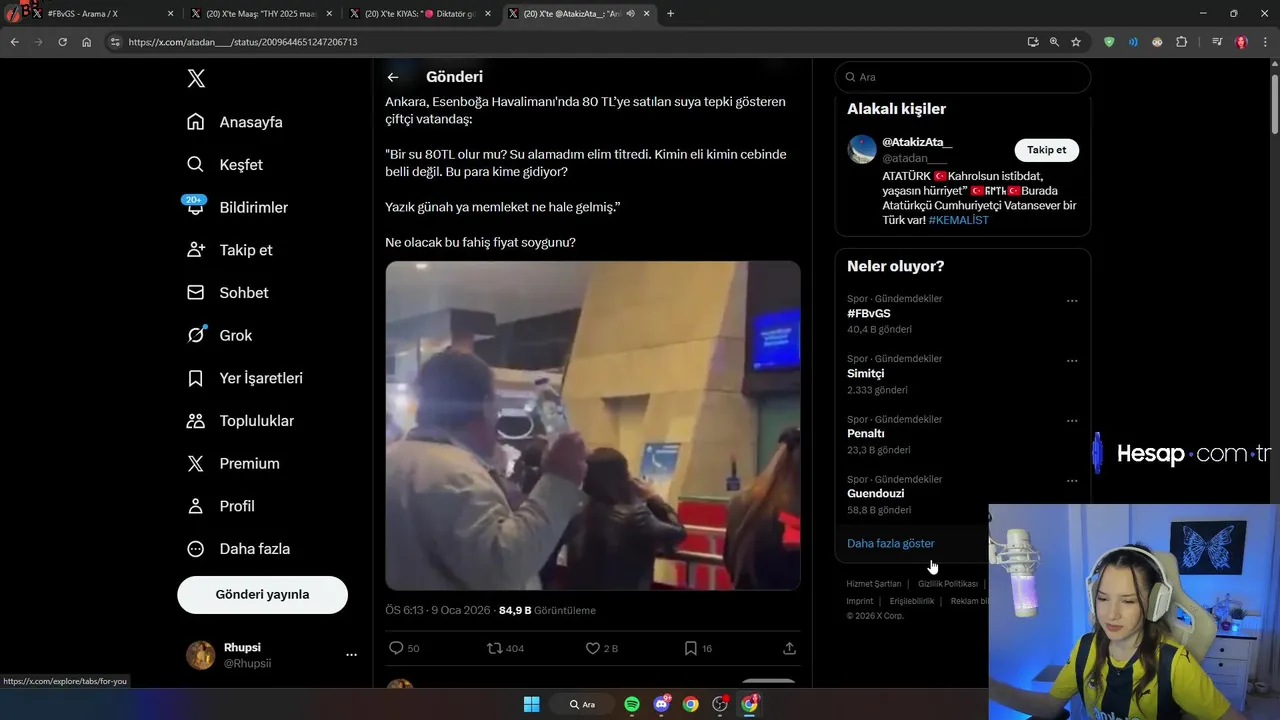Click the browser address bar URL
The image size is (1280, 720).
tap(243, 42)
